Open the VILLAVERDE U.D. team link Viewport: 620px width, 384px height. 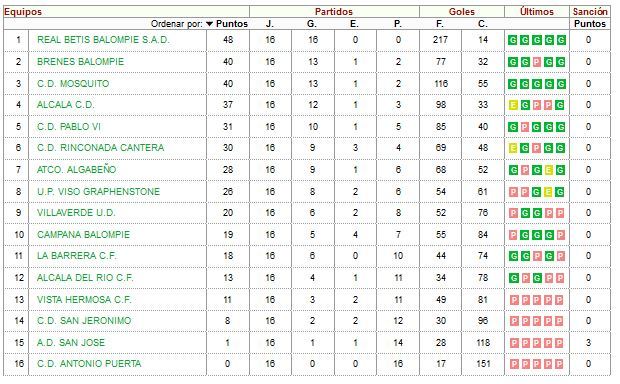[76, 213]
